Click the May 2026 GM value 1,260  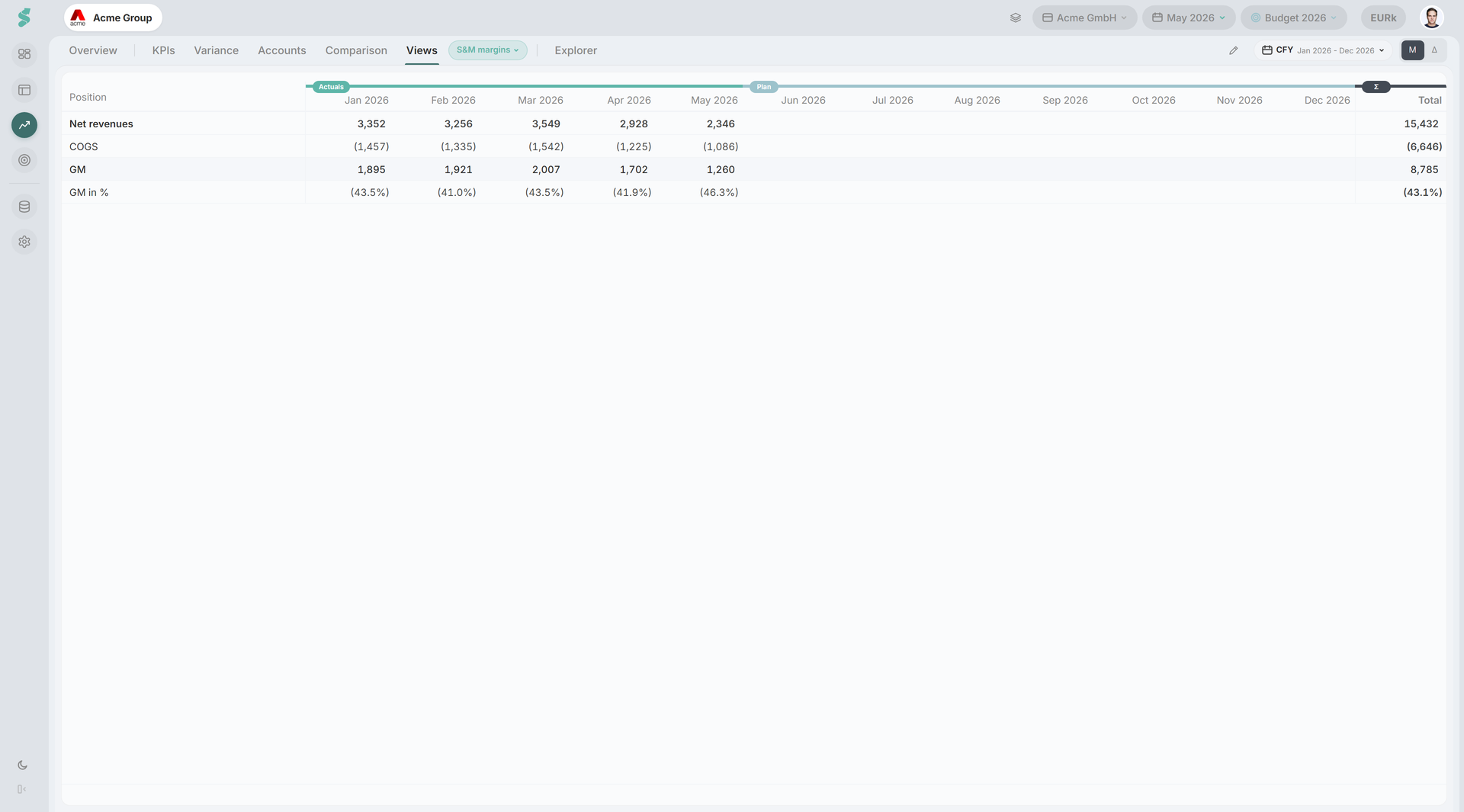coord(721,169)
